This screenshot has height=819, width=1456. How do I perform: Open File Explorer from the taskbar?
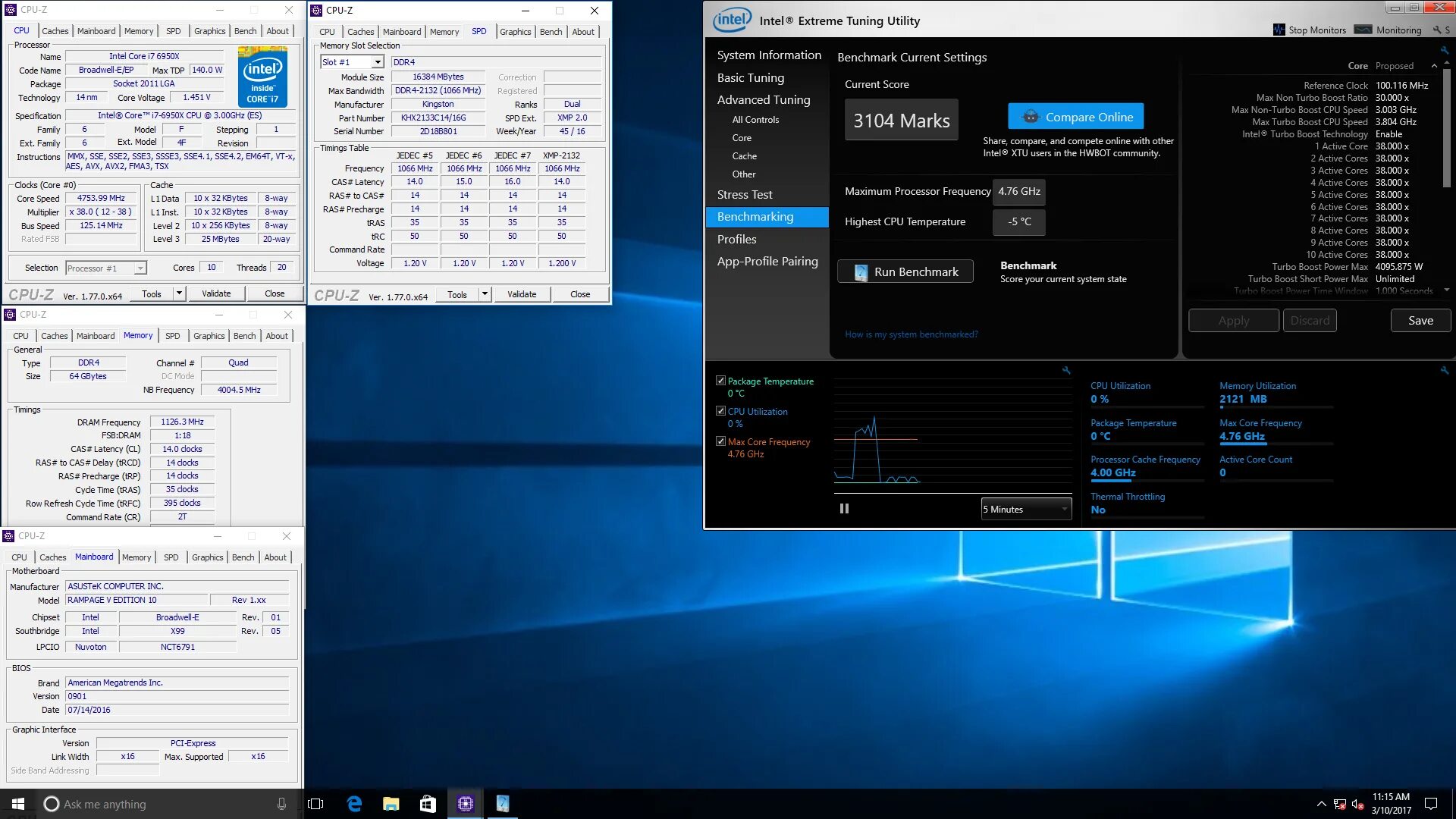[391, 804]
